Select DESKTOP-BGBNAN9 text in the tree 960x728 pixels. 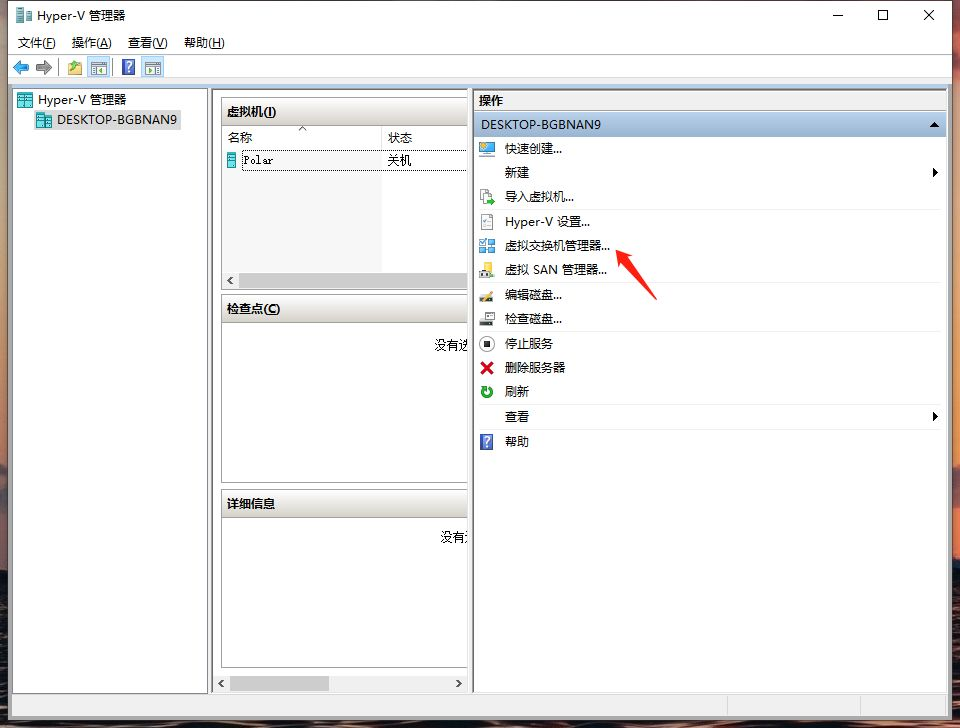tap(117, 120)
